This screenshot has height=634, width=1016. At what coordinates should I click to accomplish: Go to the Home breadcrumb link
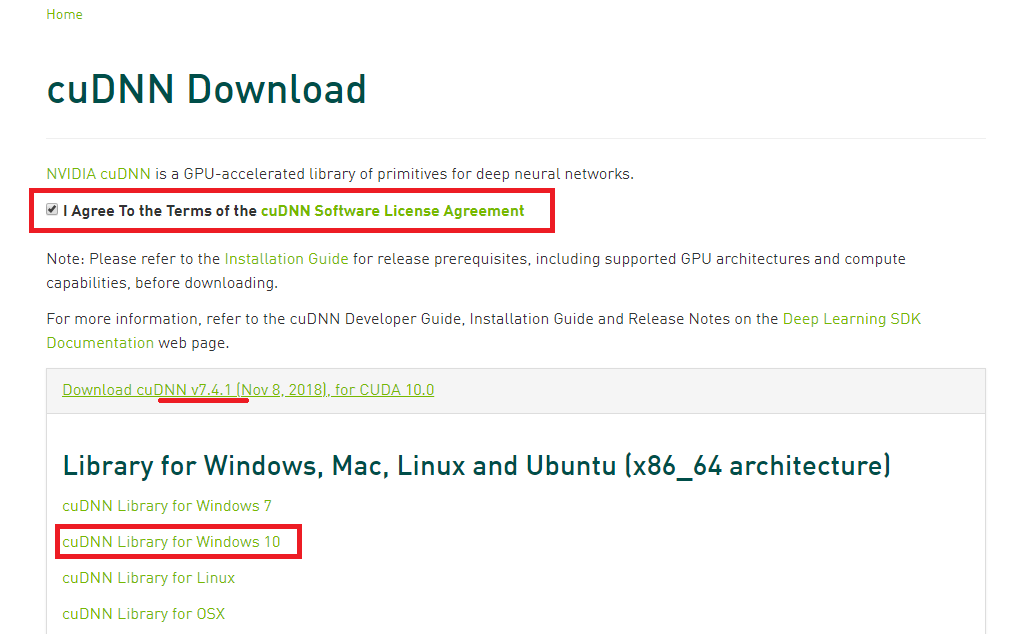point(64,14)
